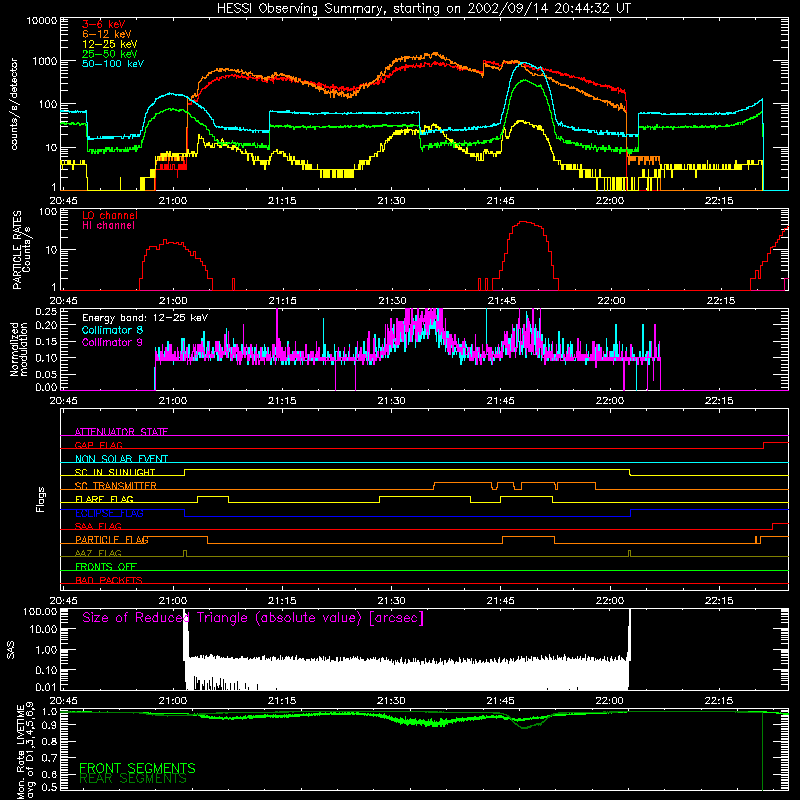Click the HI channel legend label
Viewport: 800px width, 800px height.
click(x=108, y=226)
